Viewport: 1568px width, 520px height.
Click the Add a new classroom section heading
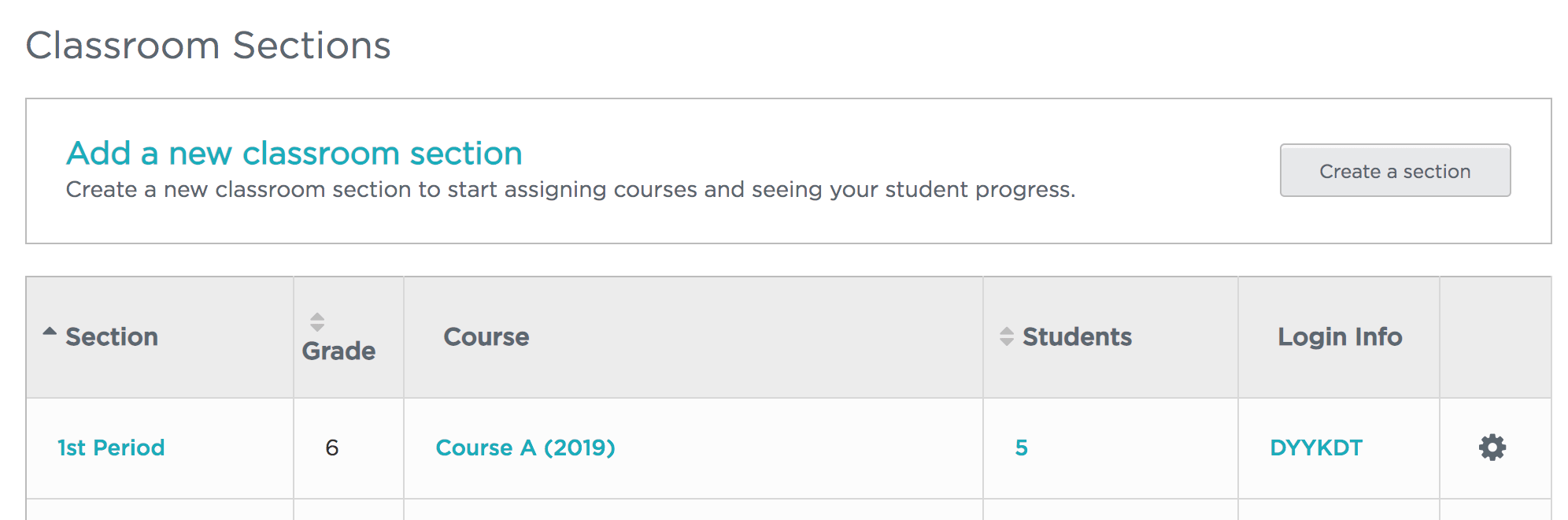[294, 153]
